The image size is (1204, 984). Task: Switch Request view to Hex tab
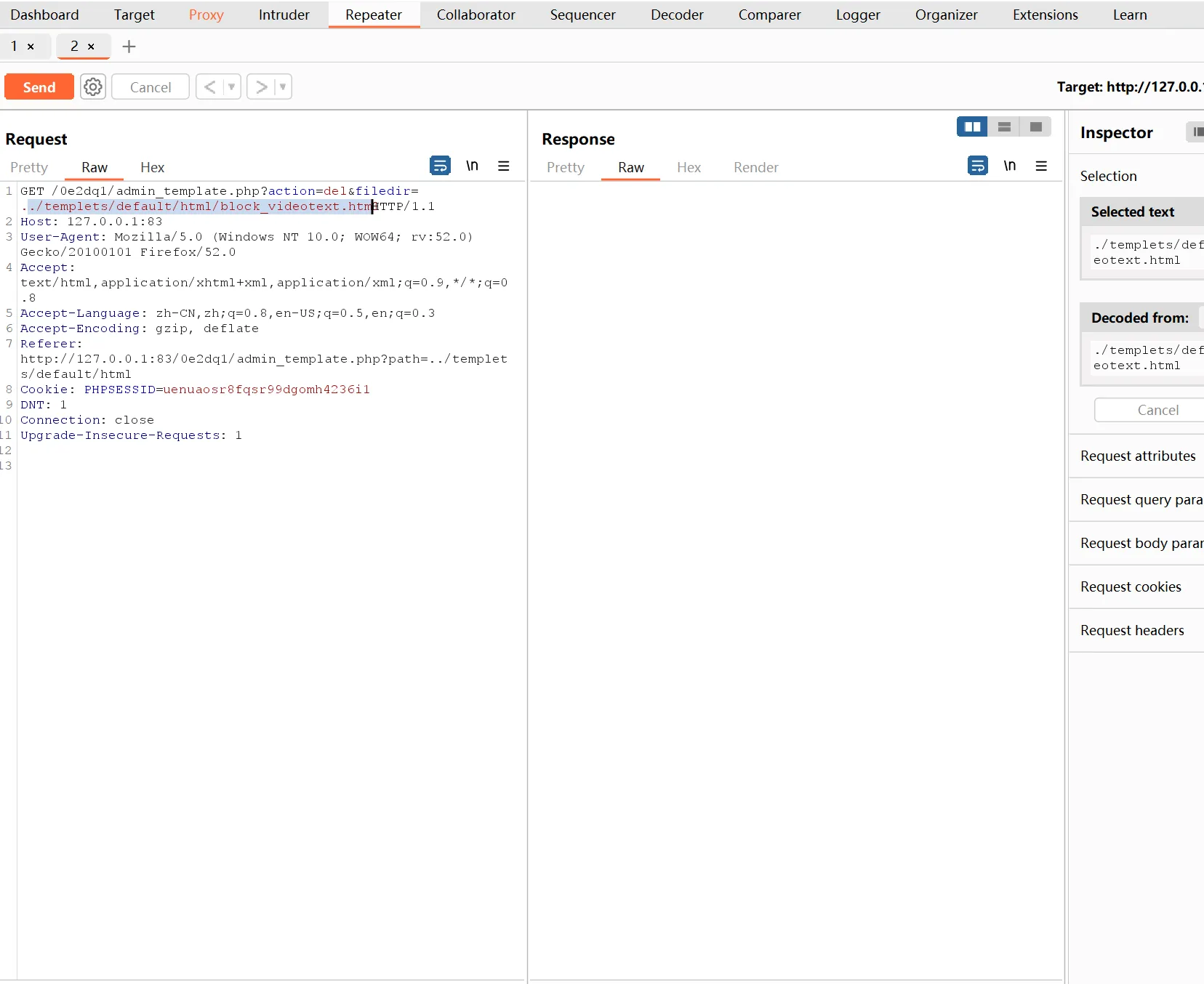(152, 167)
